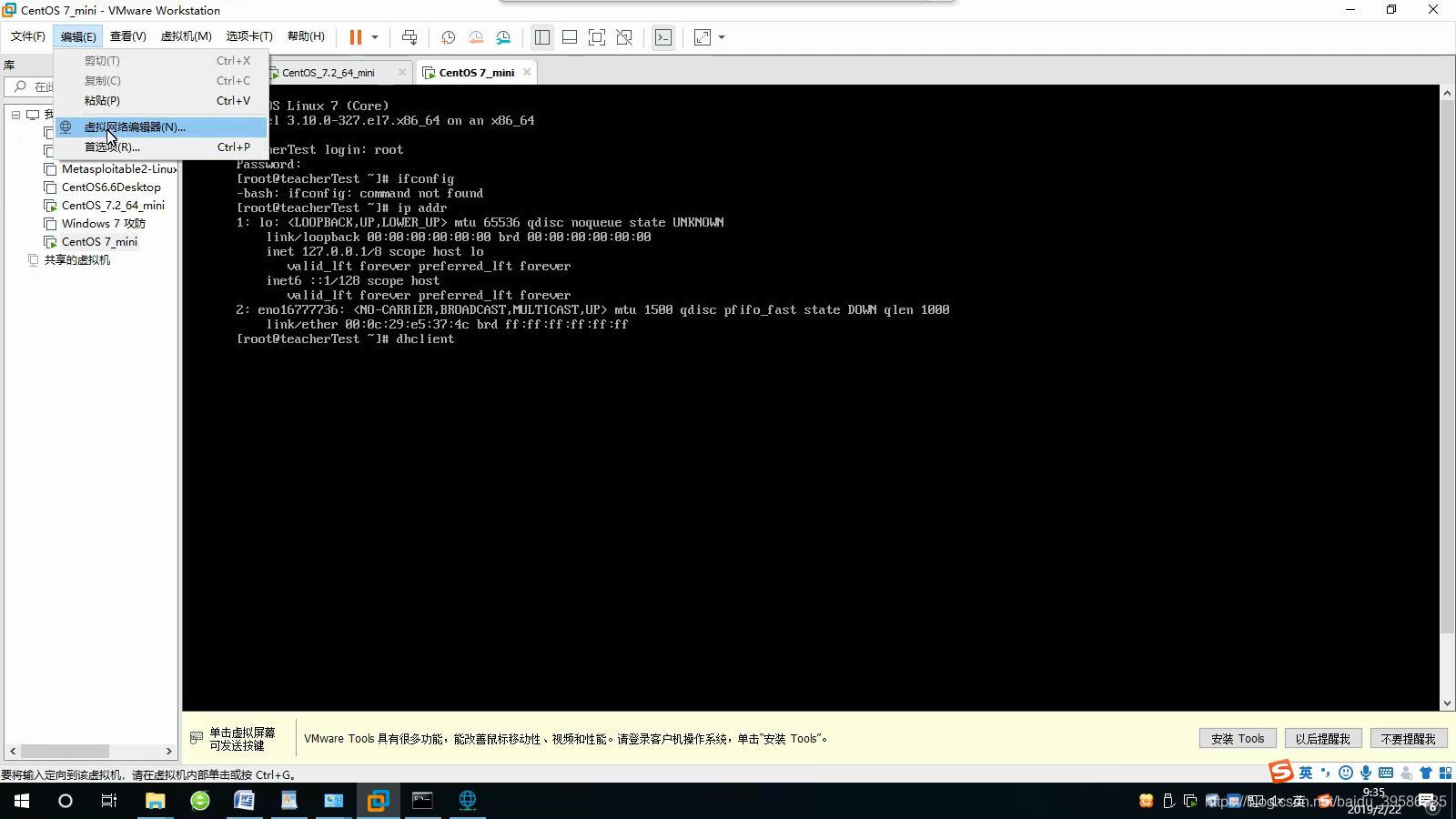
Task: Open the power options dropdown arrow beside pause
Action: (375, 37)
